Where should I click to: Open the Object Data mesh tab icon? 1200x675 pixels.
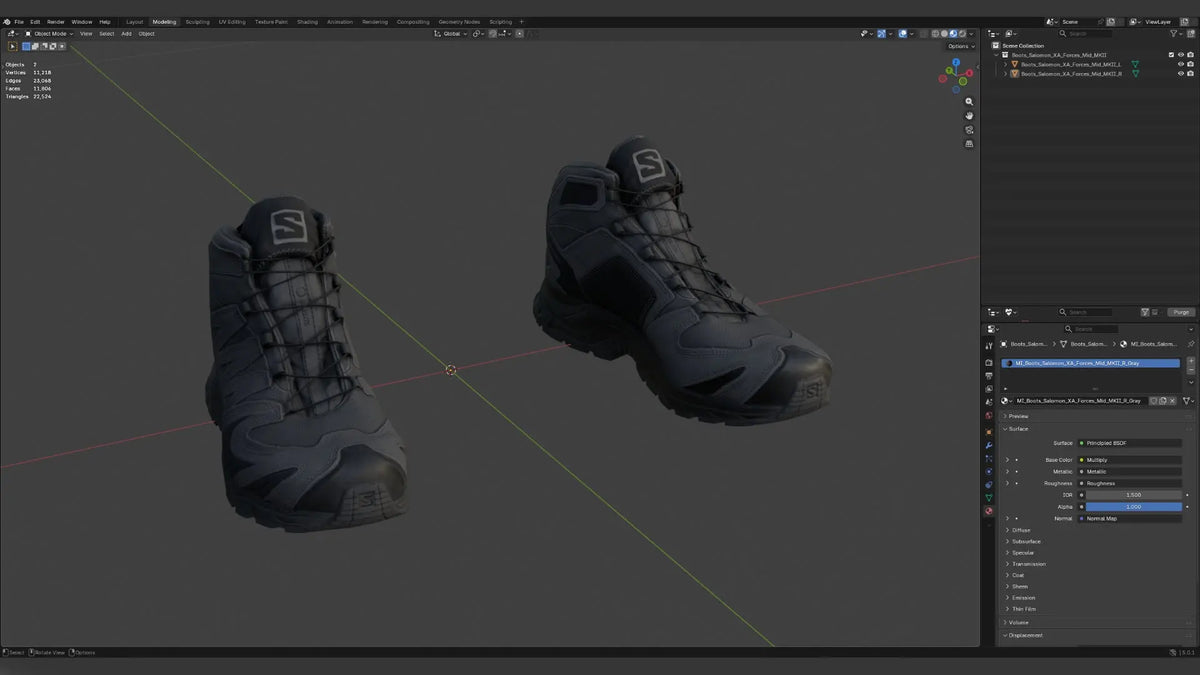point(989,497)
